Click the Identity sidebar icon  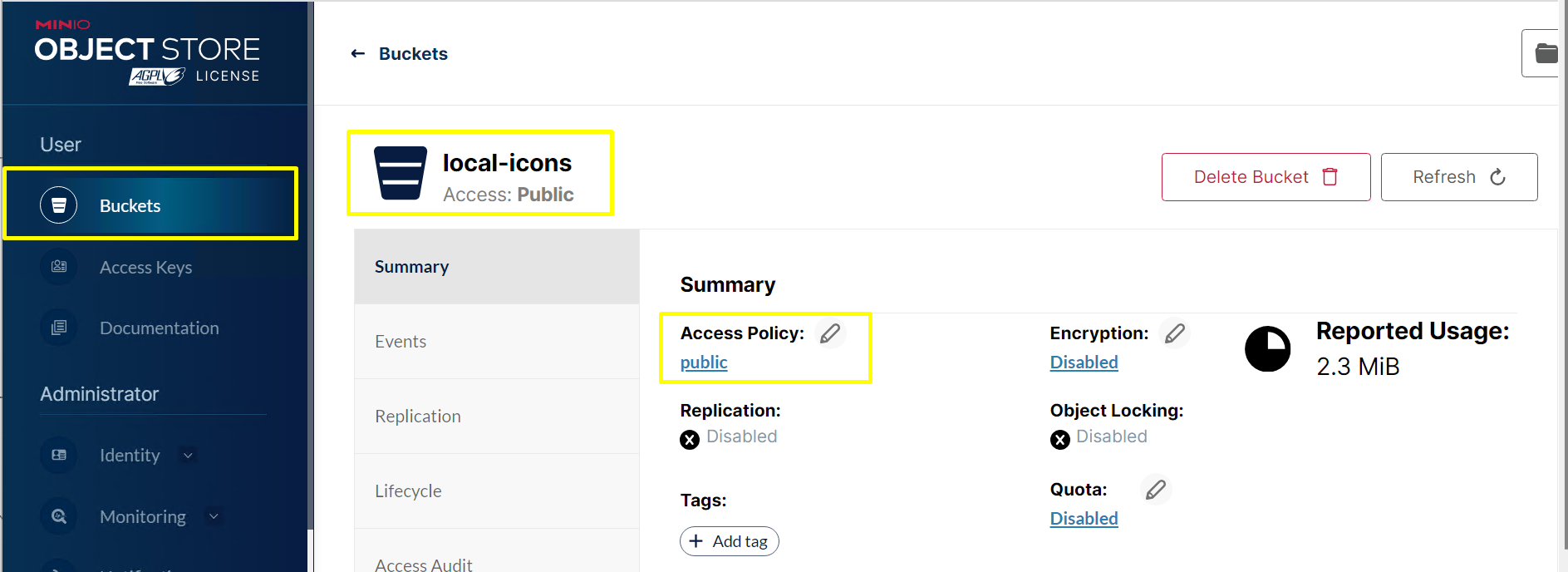59,455
